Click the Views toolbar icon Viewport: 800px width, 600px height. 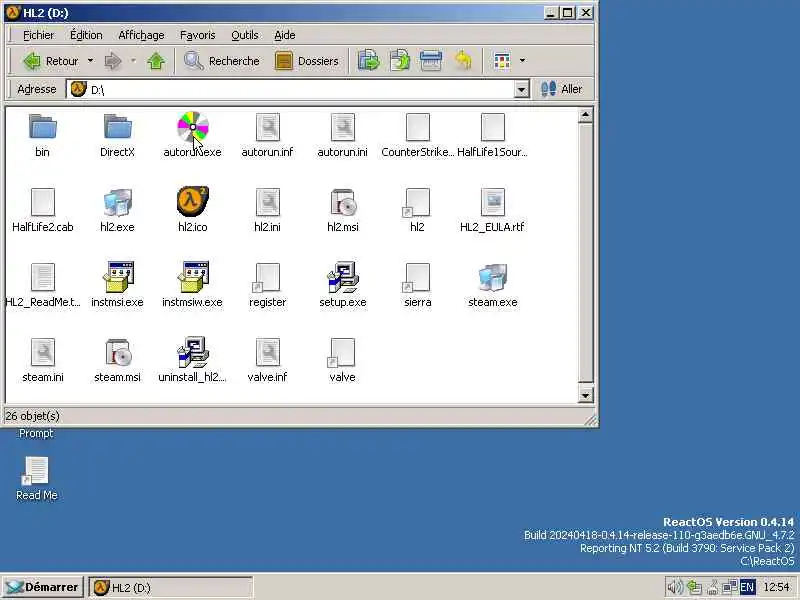[503, 61]
